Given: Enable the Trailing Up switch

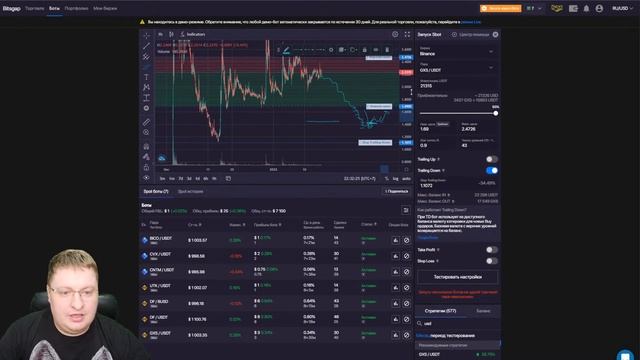Looking at the screenshot, I should tap(492, 159).
